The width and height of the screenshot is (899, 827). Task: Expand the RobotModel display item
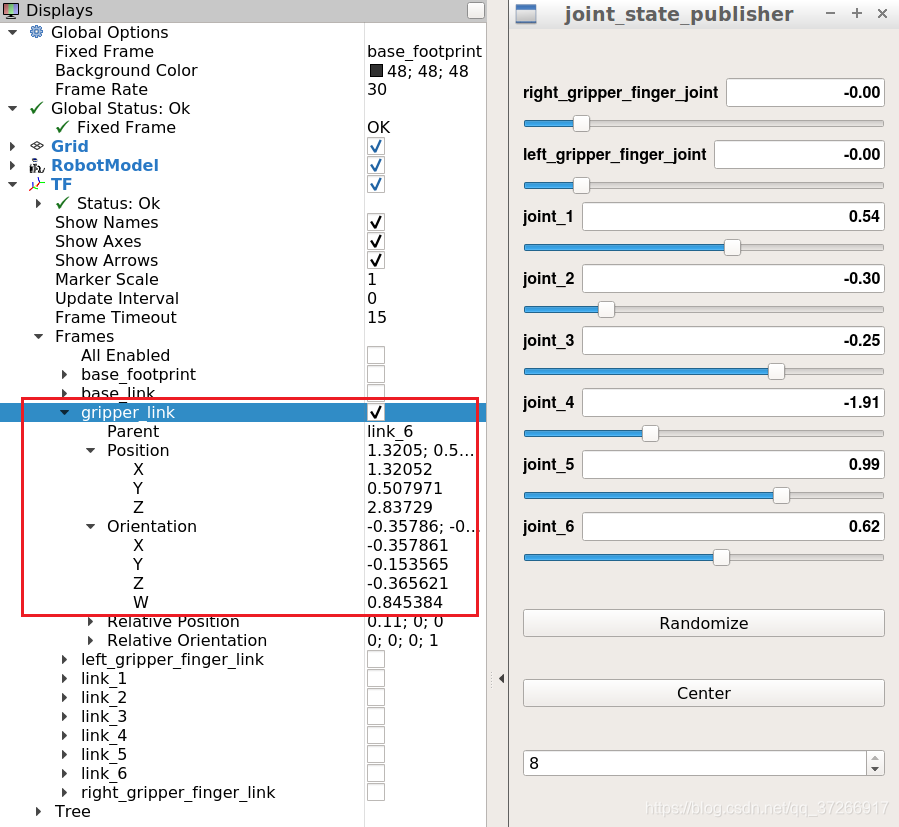pyautogui.click(x=13, y=165)
